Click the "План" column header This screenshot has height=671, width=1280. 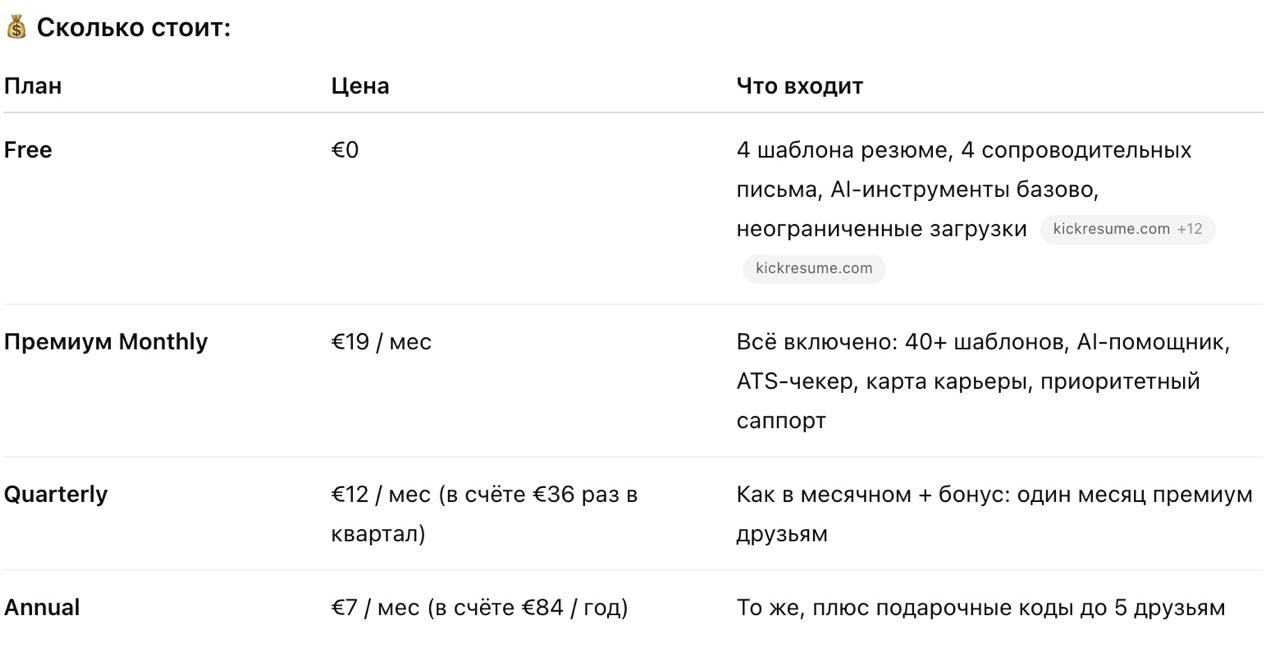(33, 86)
